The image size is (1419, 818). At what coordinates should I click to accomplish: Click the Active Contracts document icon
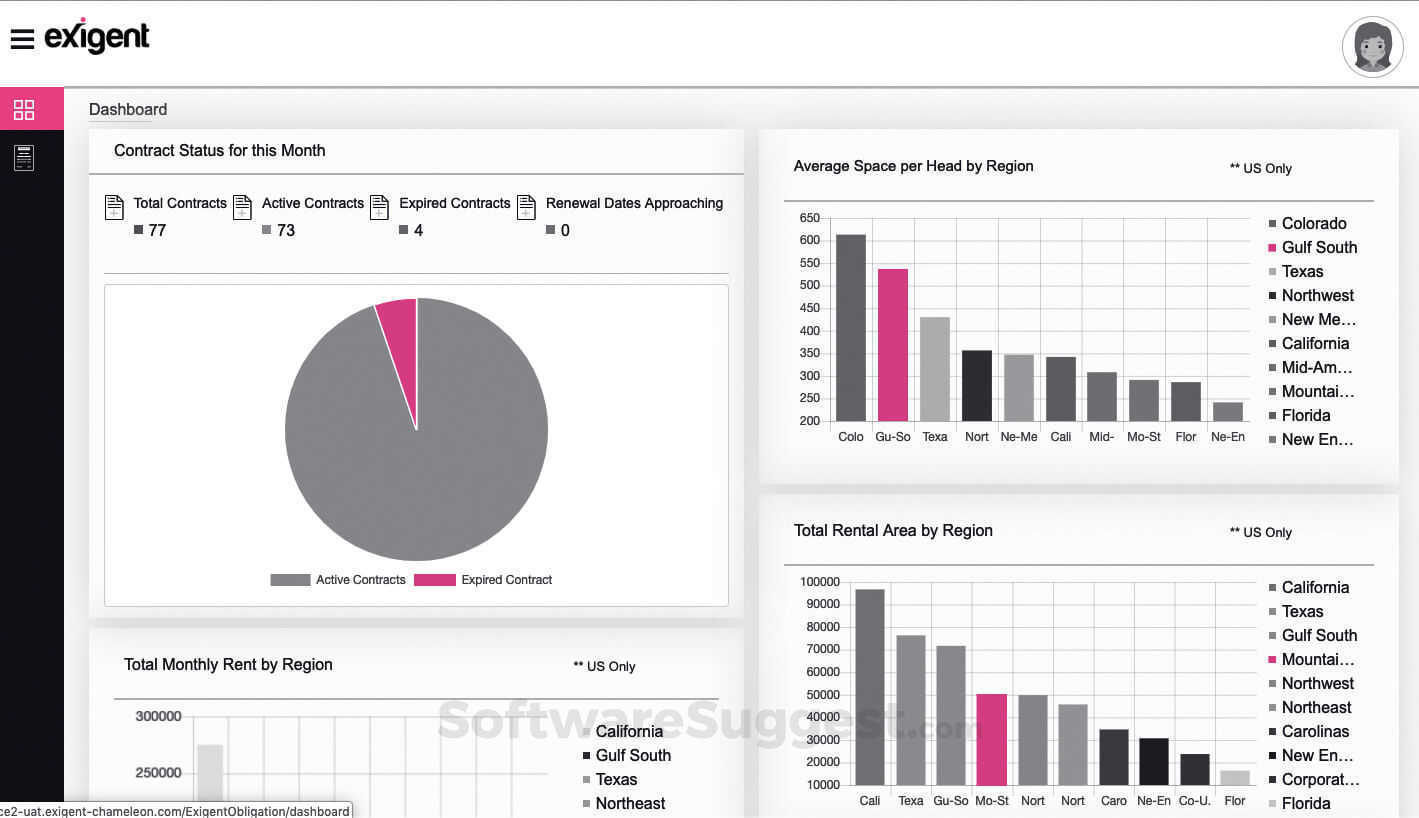243,206
